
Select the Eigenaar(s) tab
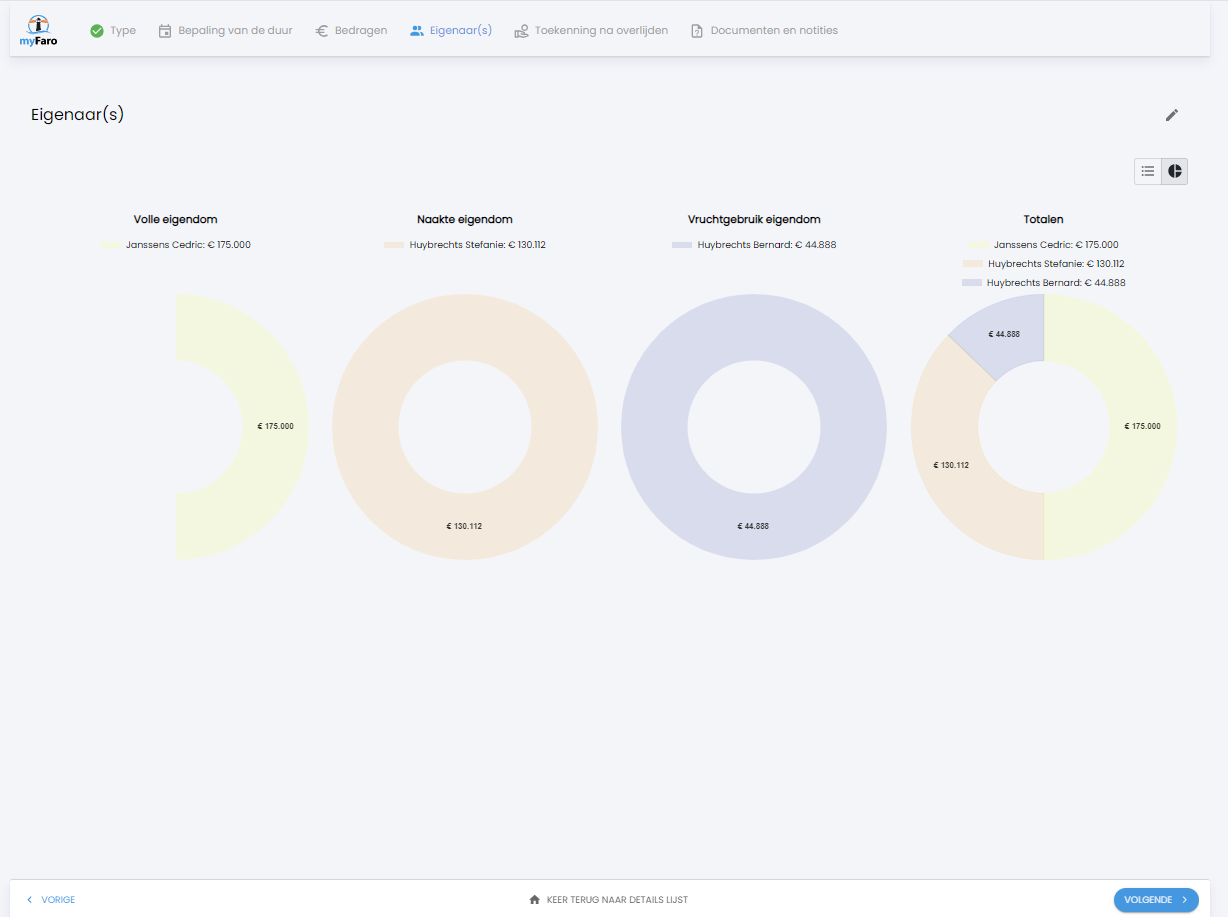451,31
